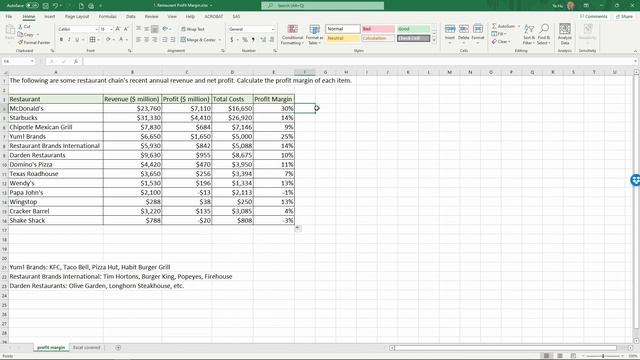The image size is (640, 360).
Task: Click the Font Color letter A icon
Action: [121, 40]
